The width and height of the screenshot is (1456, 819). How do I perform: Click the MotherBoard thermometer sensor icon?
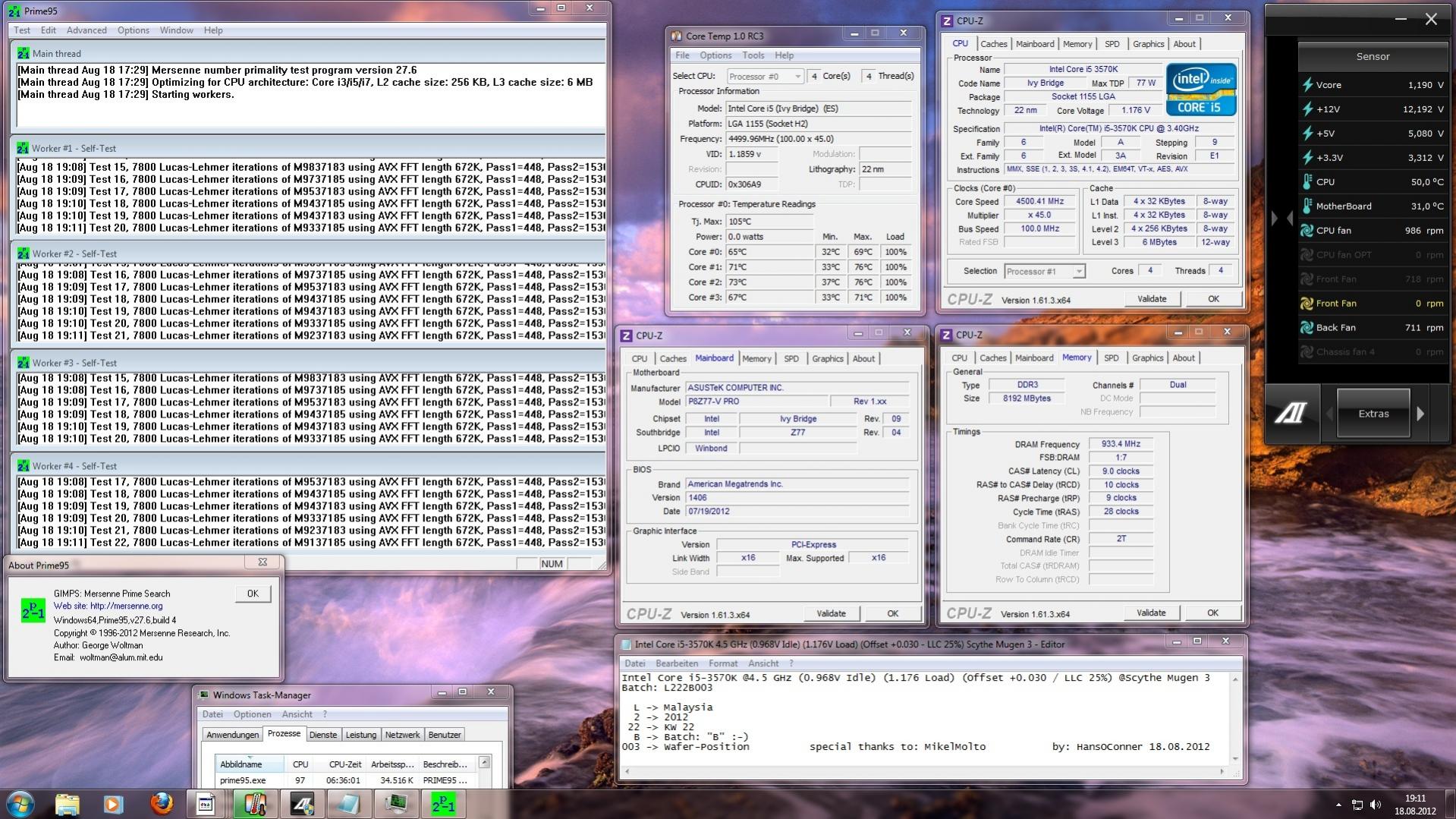(x=1307, y=206)
